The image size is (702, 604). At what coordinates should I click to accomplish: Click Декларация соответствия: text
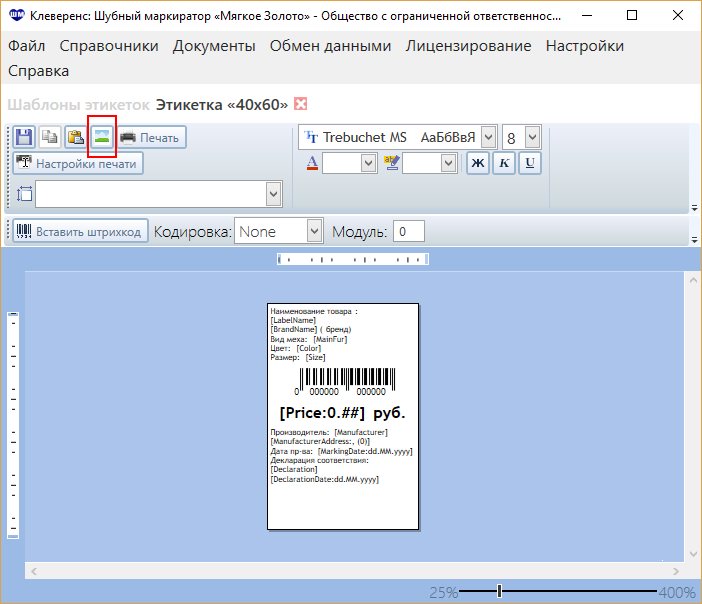tap(319, 460)
